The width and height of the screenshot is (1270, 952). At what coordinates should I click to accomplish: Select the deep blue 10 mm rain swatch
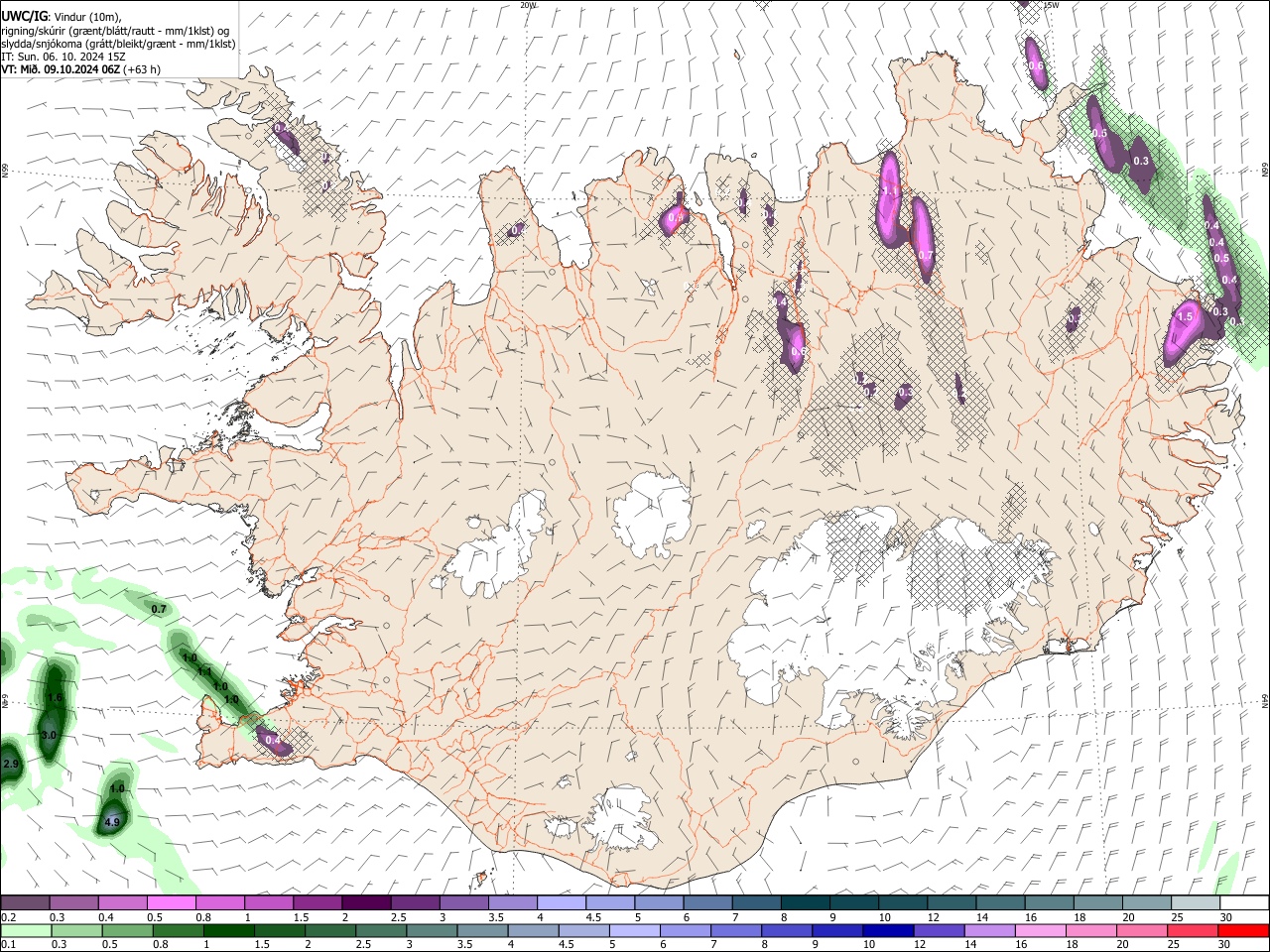coord(889,931)
